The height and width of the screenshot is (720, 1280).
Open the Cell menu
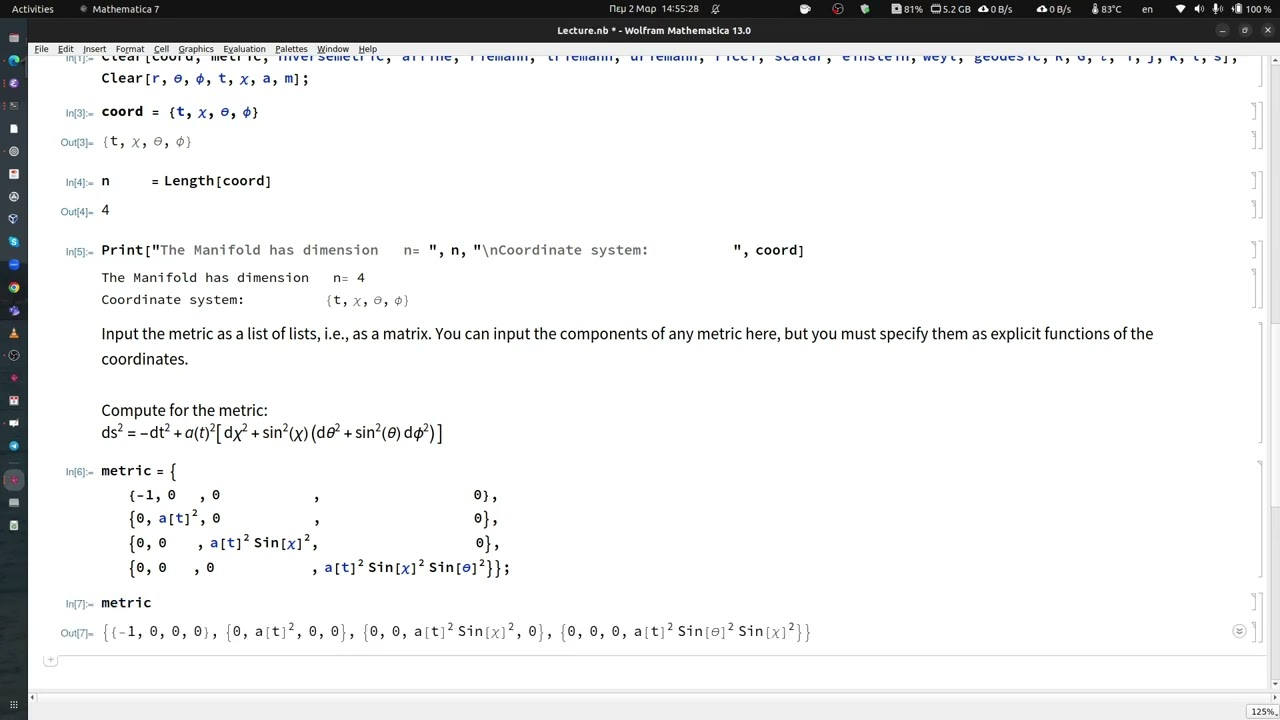161,49
